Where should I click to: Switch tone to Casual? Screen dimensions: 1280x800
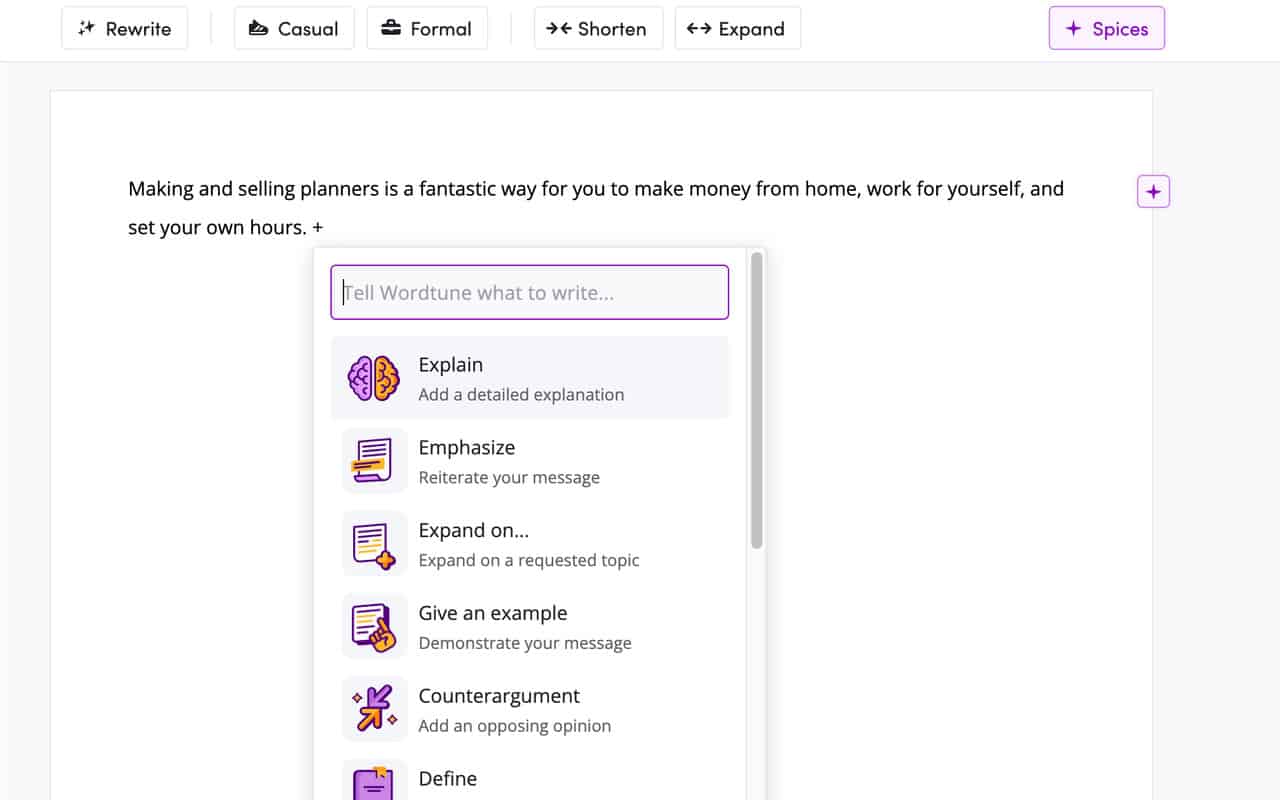293,29
